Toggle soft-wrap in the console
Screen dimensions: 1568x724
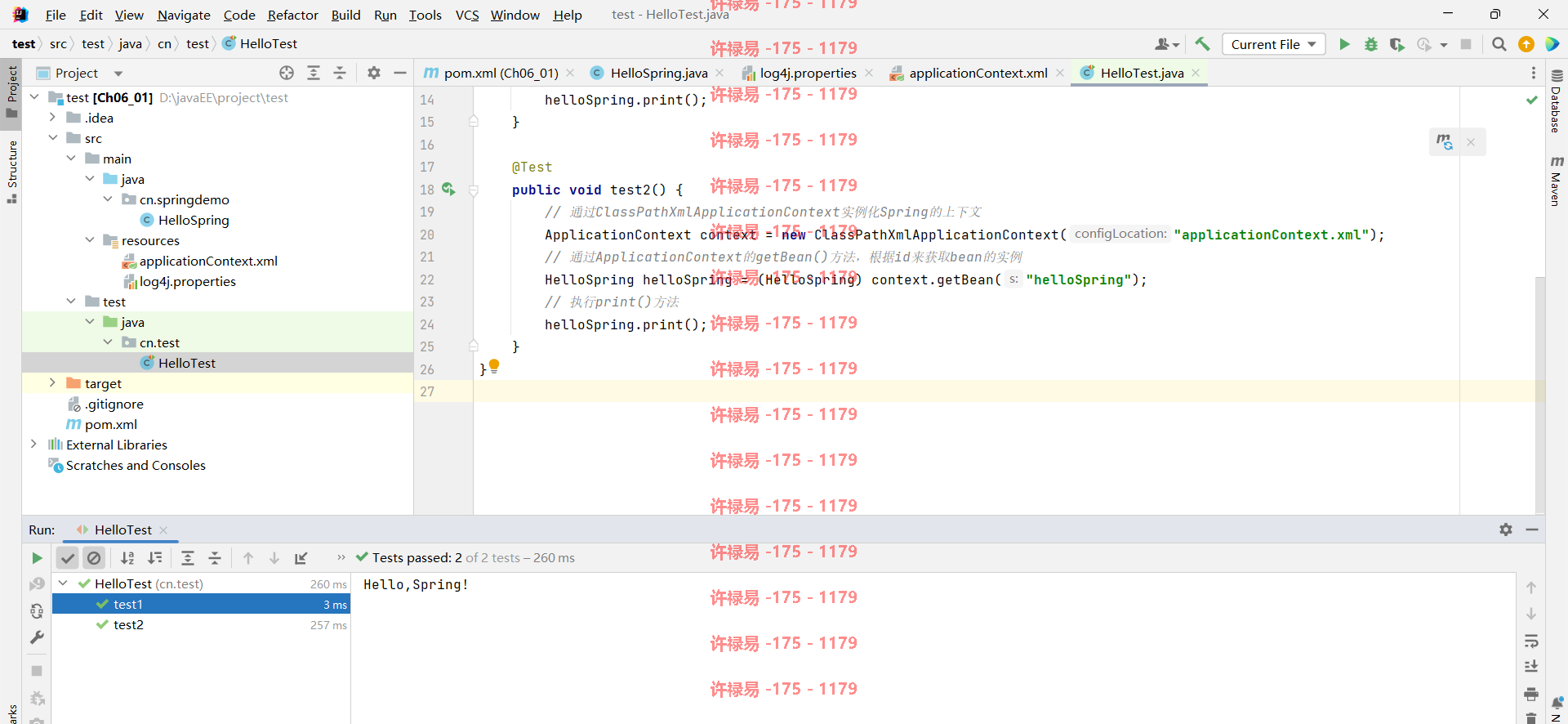[1531, 641]
